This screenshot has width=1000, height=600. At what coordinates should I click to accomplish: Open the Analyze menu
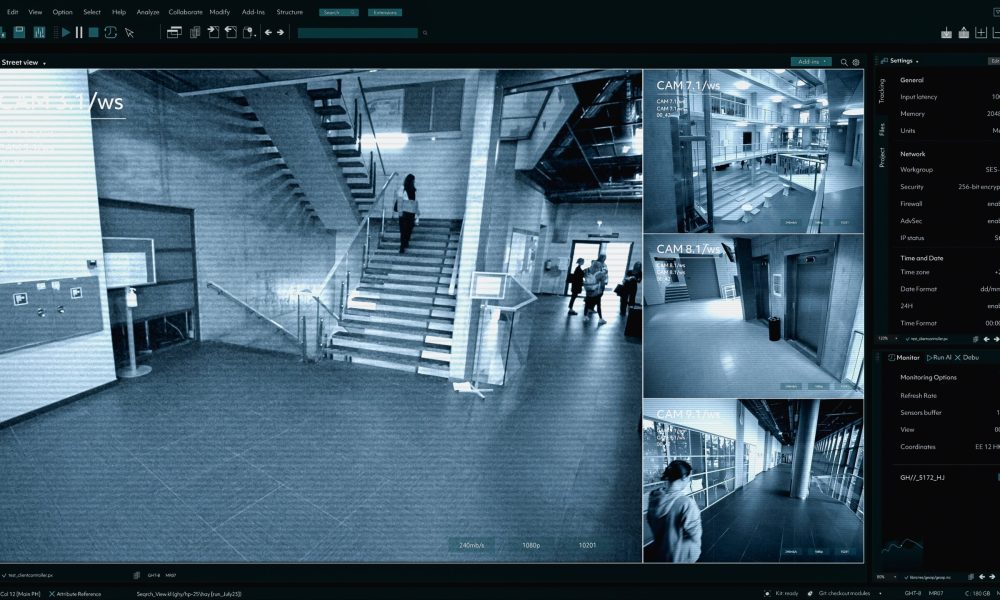(x=147, y=12)
